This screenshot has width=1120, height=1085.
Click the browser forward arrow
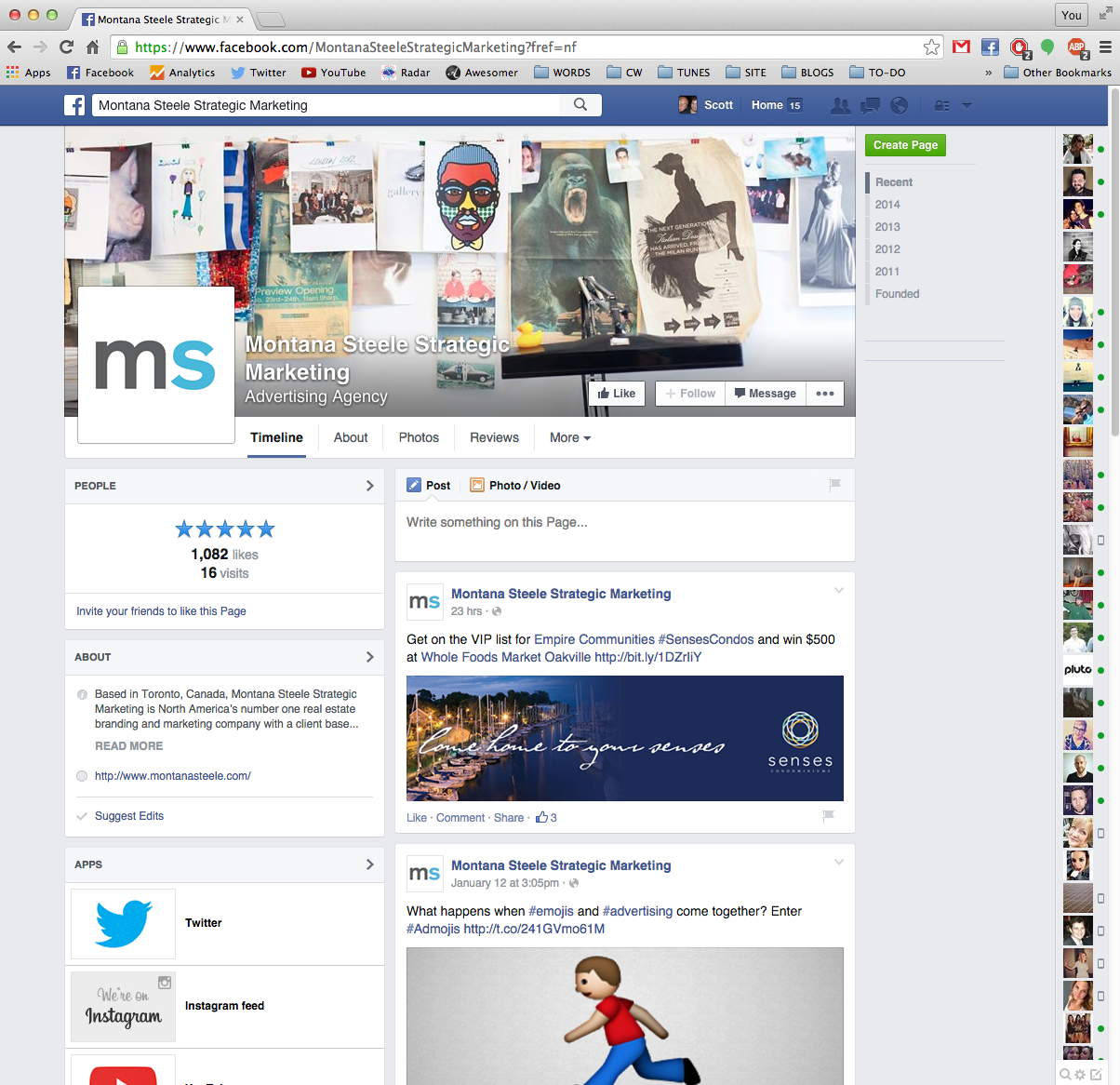tap(40, 47)
